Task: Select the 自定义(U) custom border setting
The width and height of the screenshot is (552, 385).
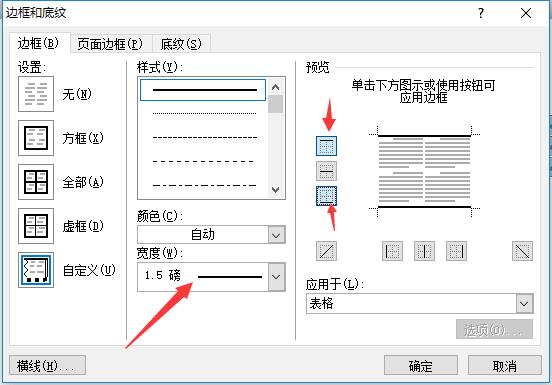Action: 36,270
